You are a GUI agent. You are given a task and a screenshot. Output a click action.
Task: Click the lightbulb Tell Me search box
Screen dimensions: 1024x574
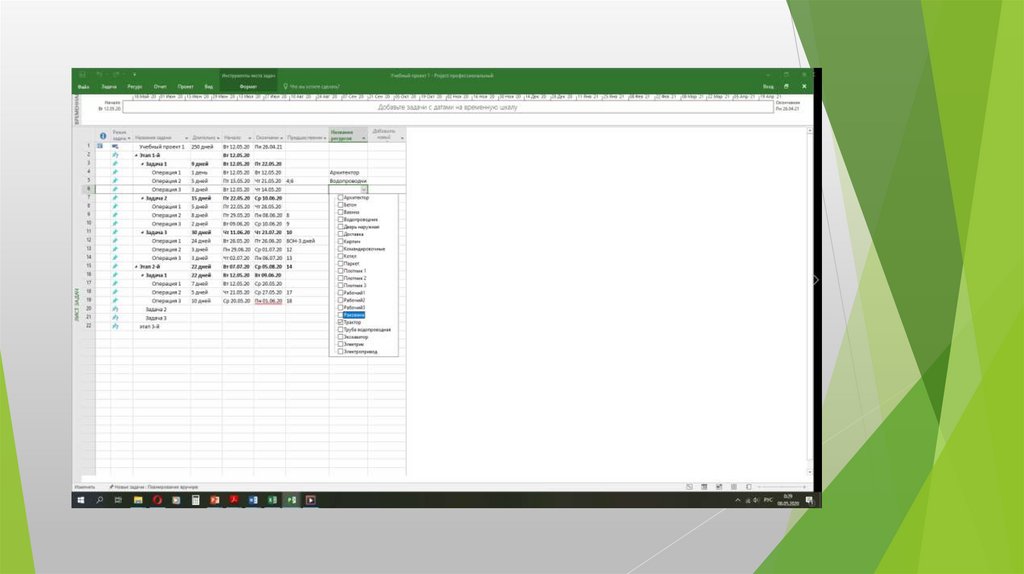click(x=311, y=86)
